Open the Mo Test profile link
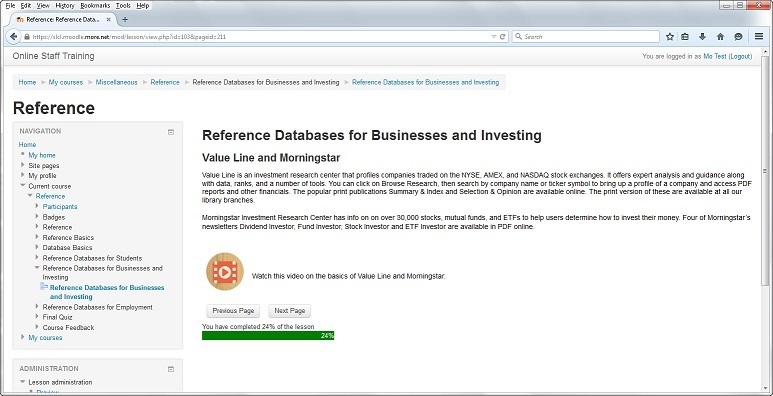Screen dimensions: 773x396 715,56
